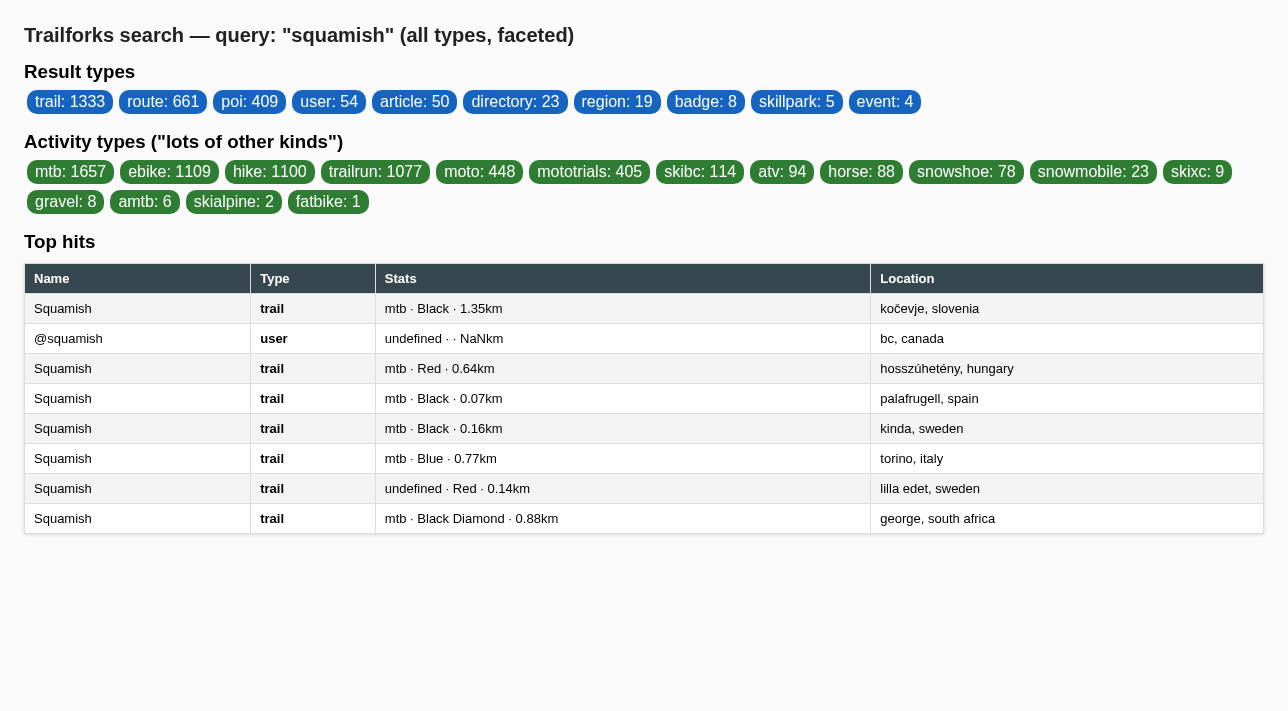Click 'mtb · Black Diamond · 0.88km' stats cell
This screenshot has width=1288, height=711.
(x=623, y=519)
